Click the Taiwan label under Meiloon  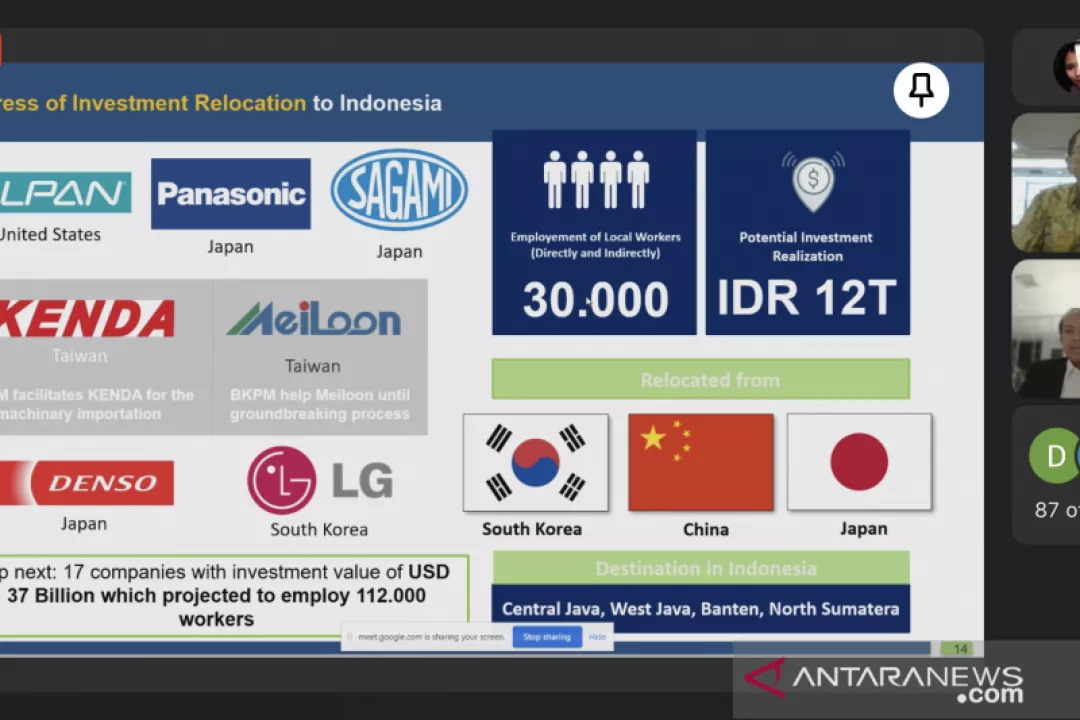pyautogui.click(x=313, y=366)
